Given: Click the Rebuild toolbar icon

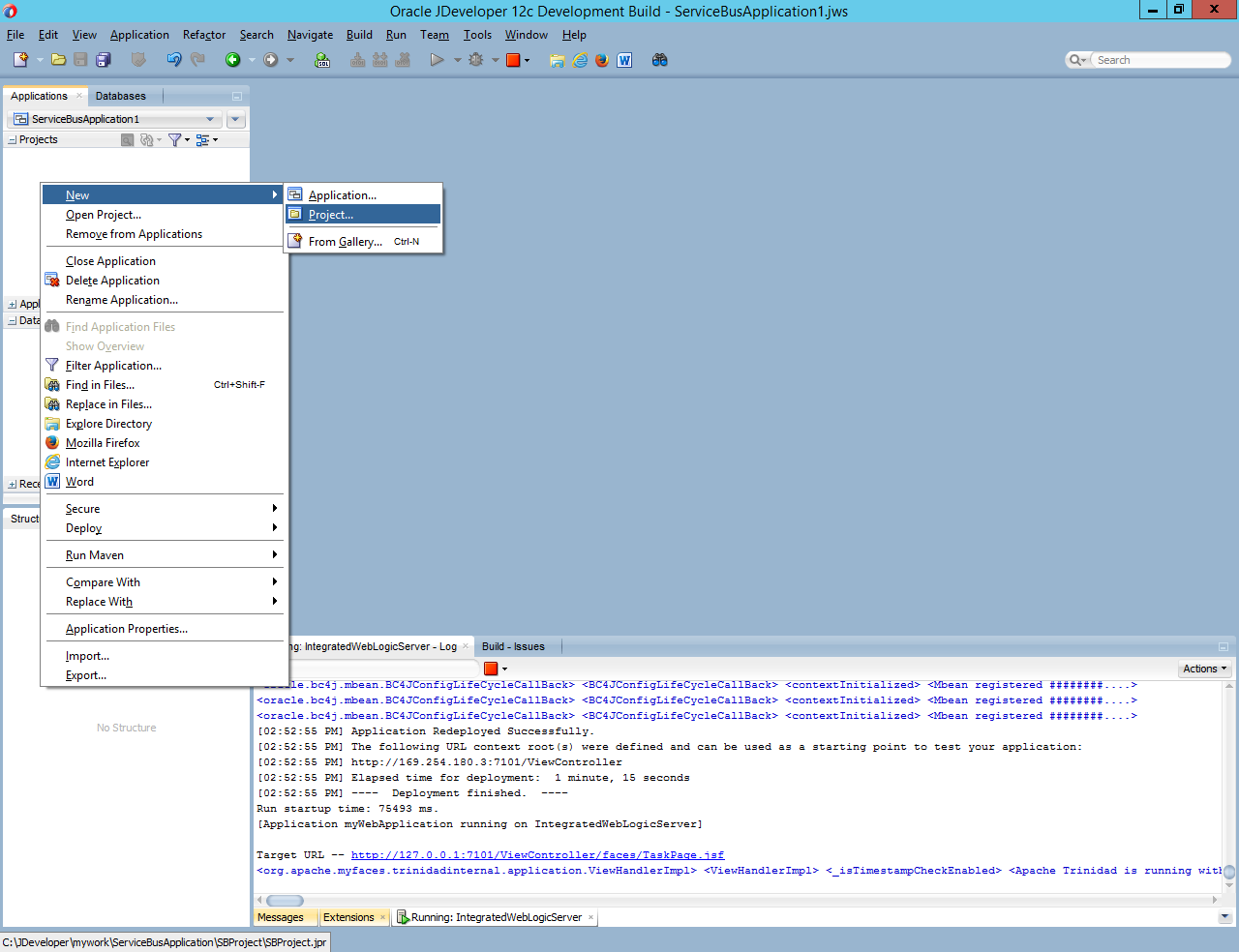Looking at the screenshot, I should click(x=380, y=60).
